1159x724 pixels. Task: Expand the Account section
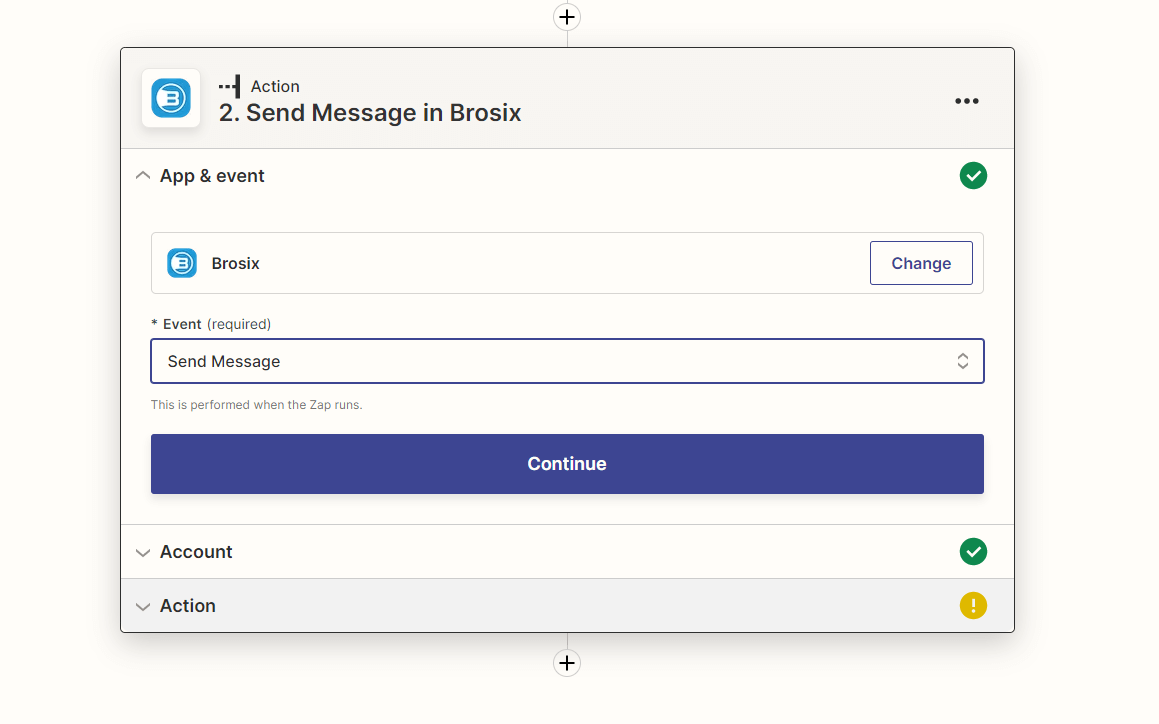pos(143,552)
